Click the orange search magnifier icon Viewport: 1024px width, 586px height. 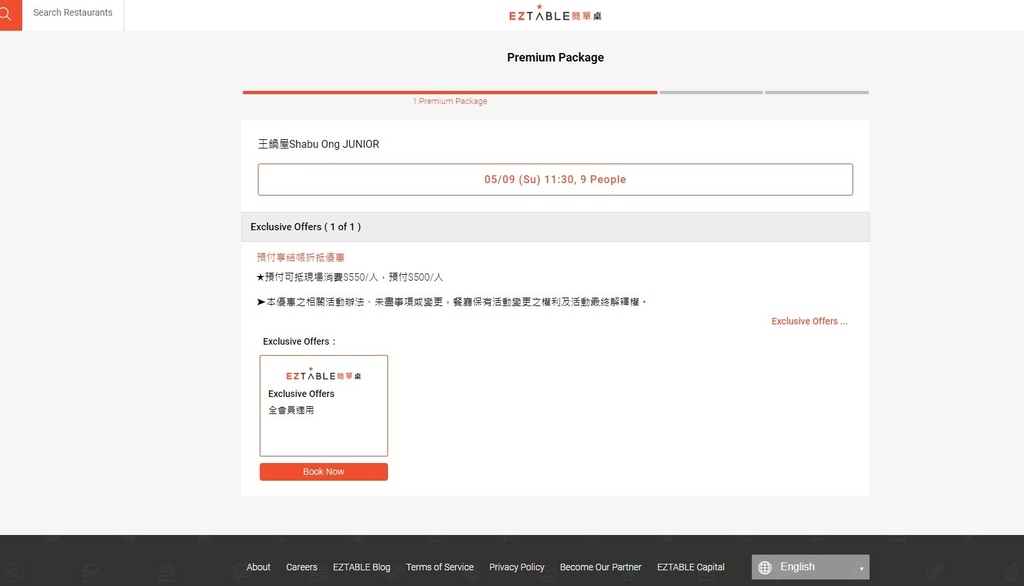[7, 13]
